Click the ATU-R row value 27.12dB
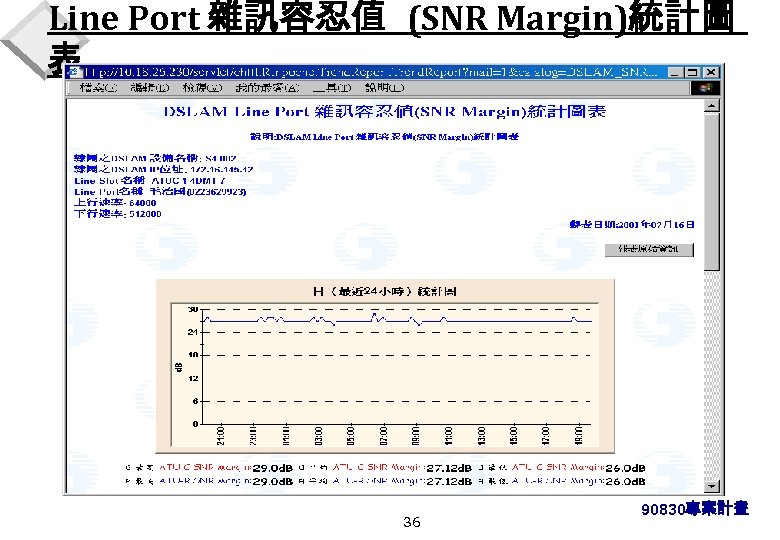 (449, 481)
